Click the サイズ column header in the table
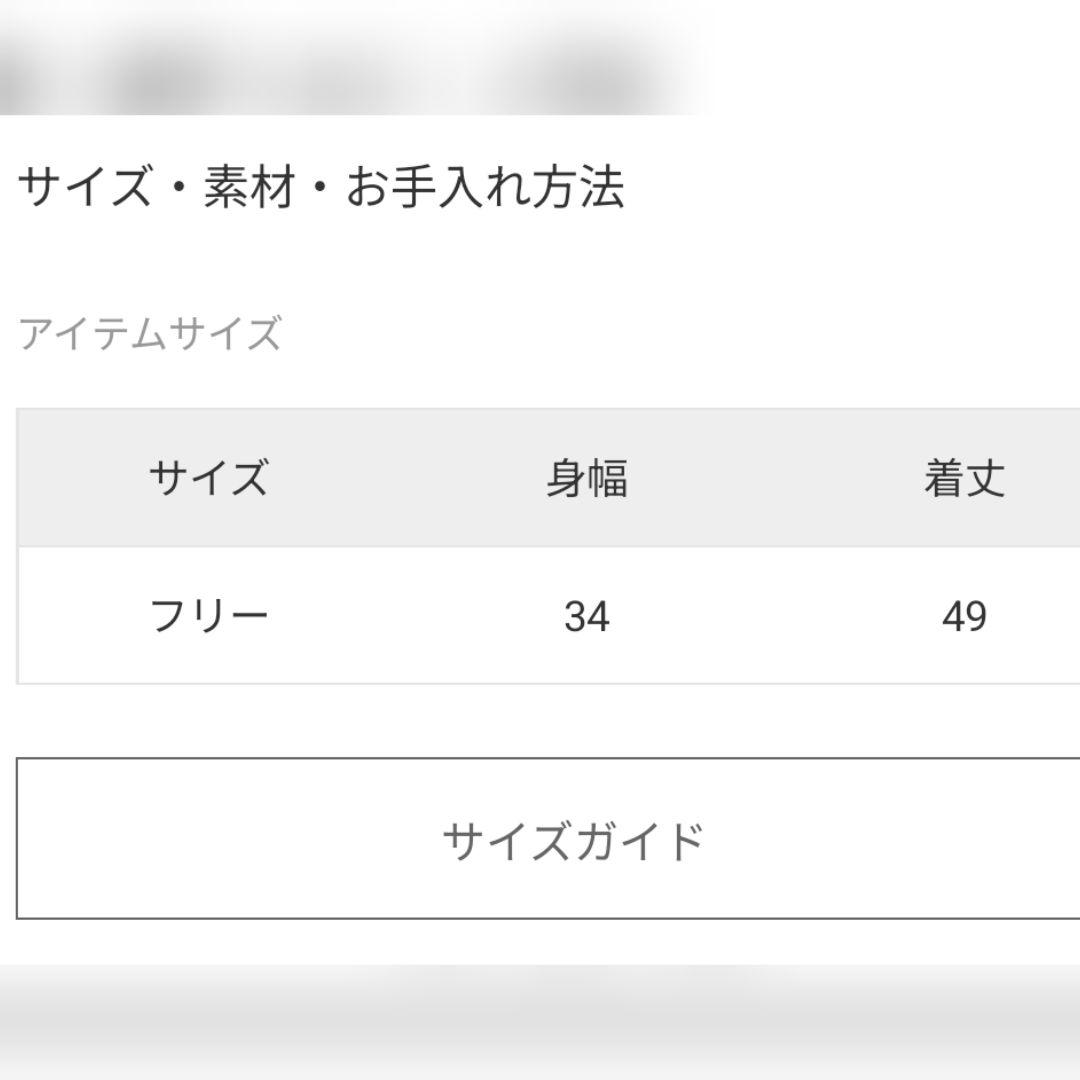 coord(209,478)
